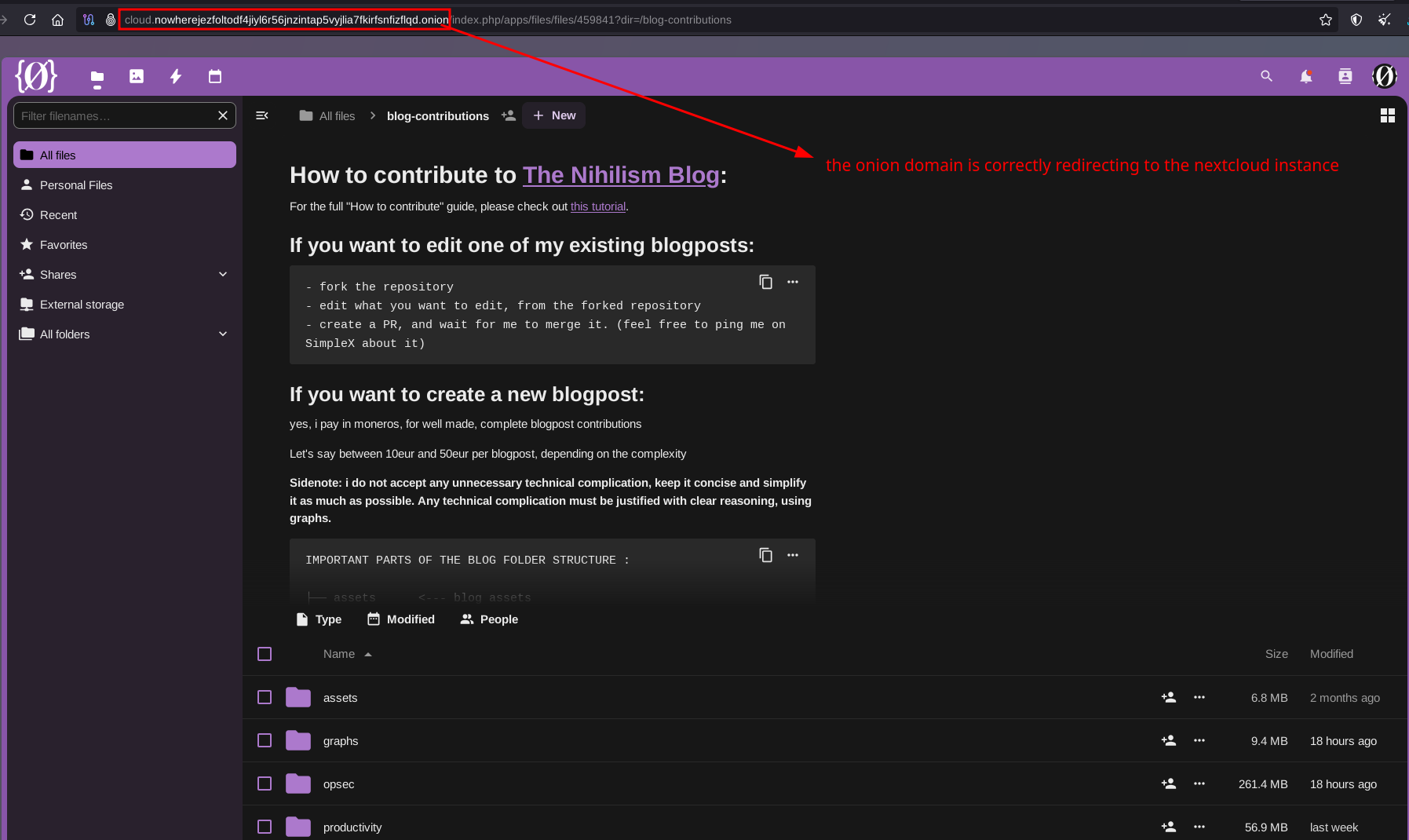This screenshot has height=840, width=1409.
Task: Sort files by Modified column header
Action: tap(1331, 654)
